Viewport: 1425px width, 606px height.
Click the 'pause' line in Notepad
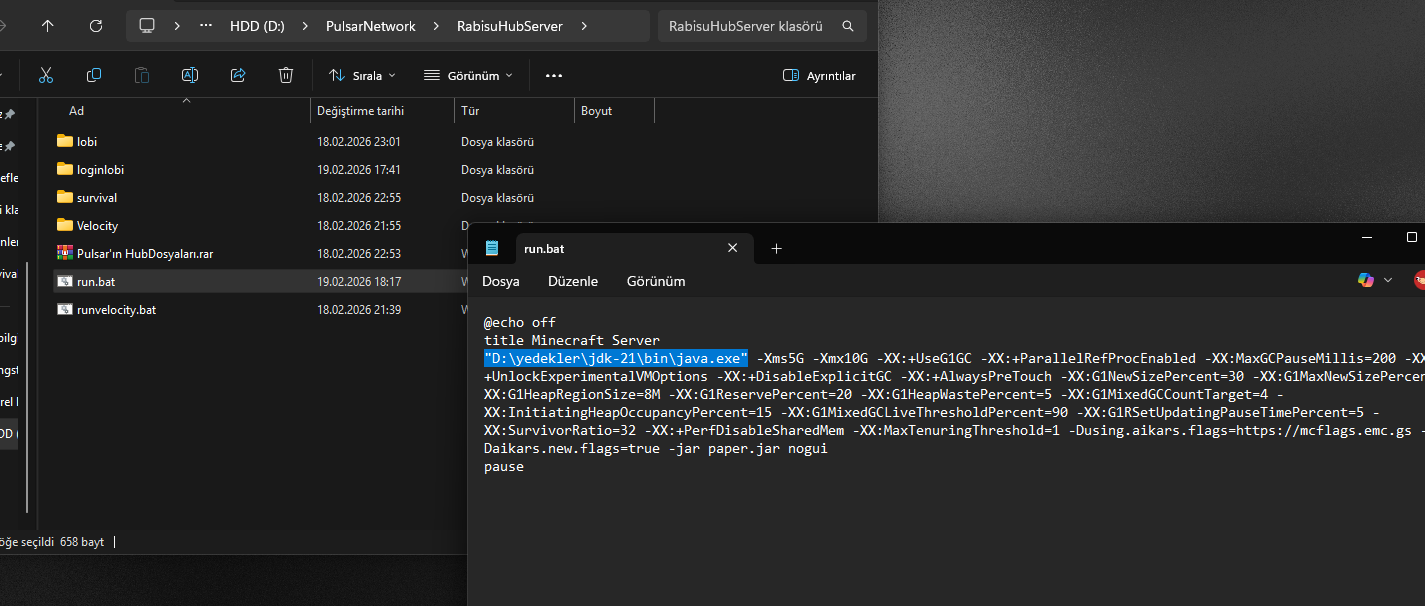click(503, 467)
